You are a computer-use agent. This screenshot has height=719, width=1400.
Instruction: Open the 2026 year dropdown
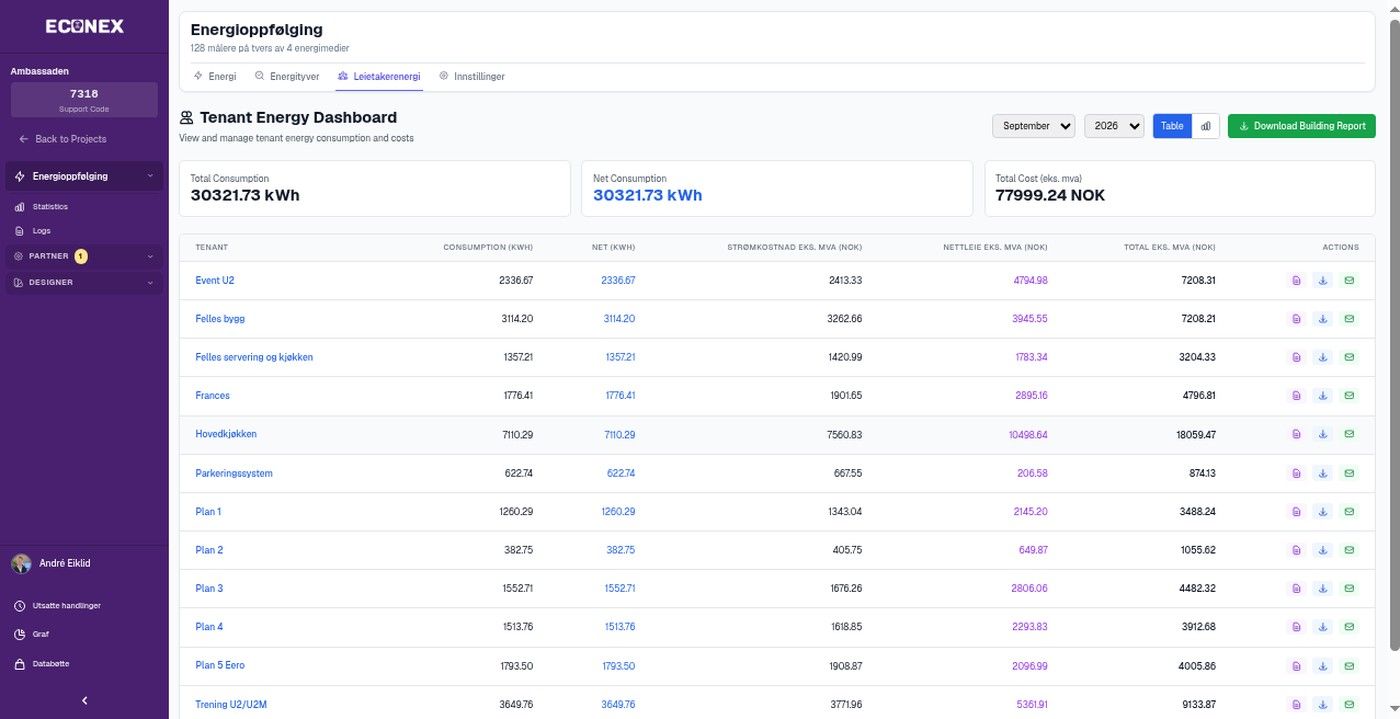[x=1114, y=126]
